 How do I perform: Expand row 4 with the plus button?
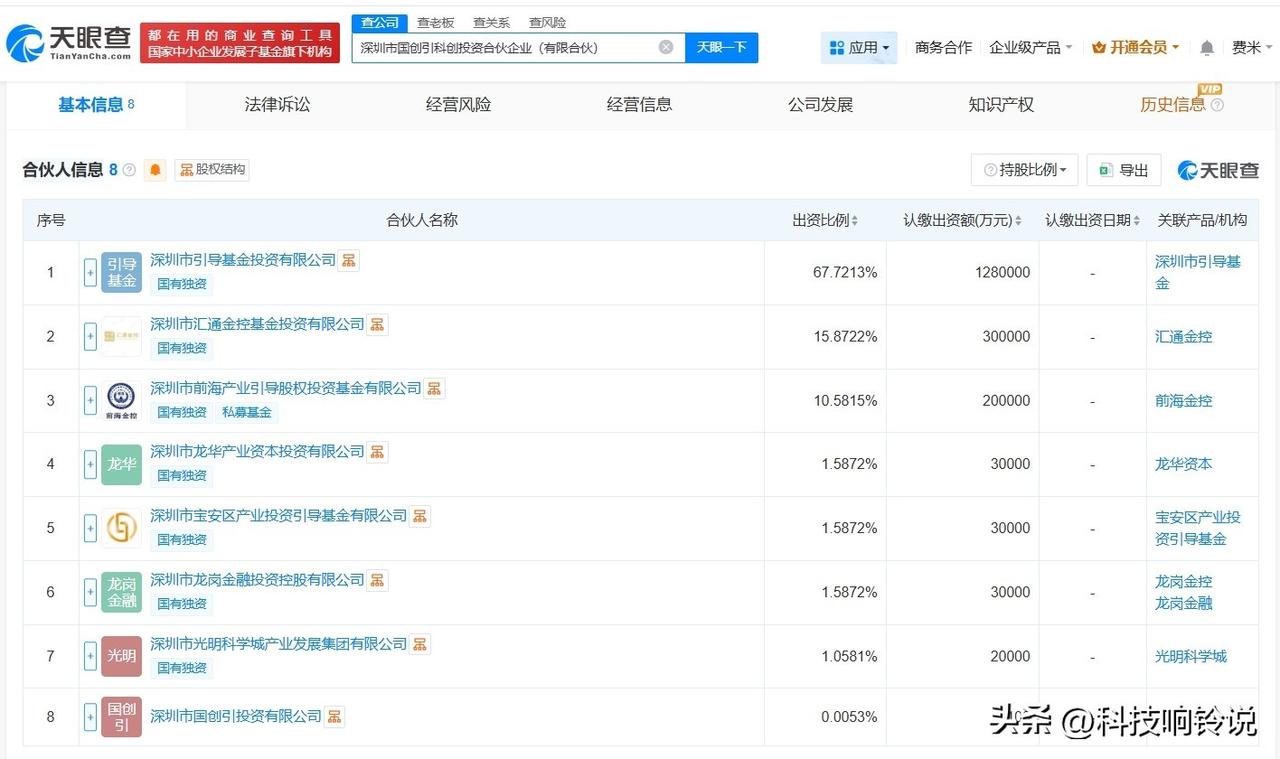pos(90,464)
